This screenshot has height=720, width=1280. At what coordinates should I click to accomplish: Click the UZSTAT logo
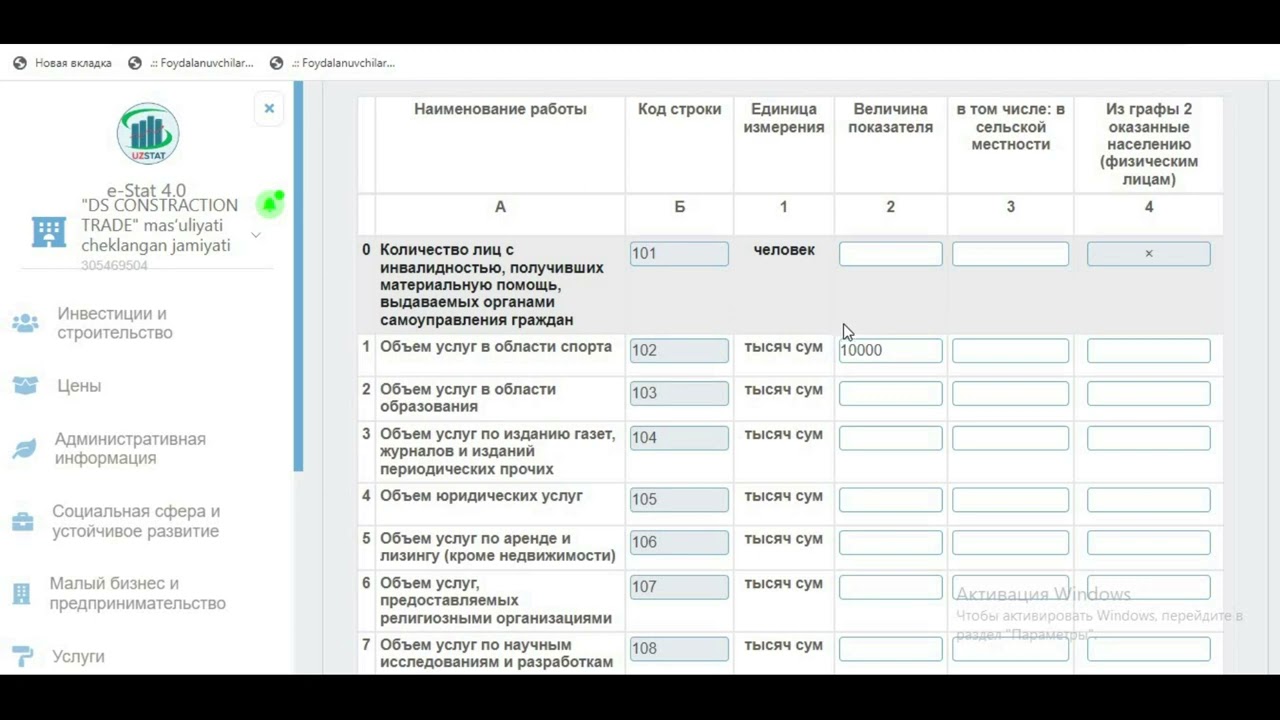148,133
